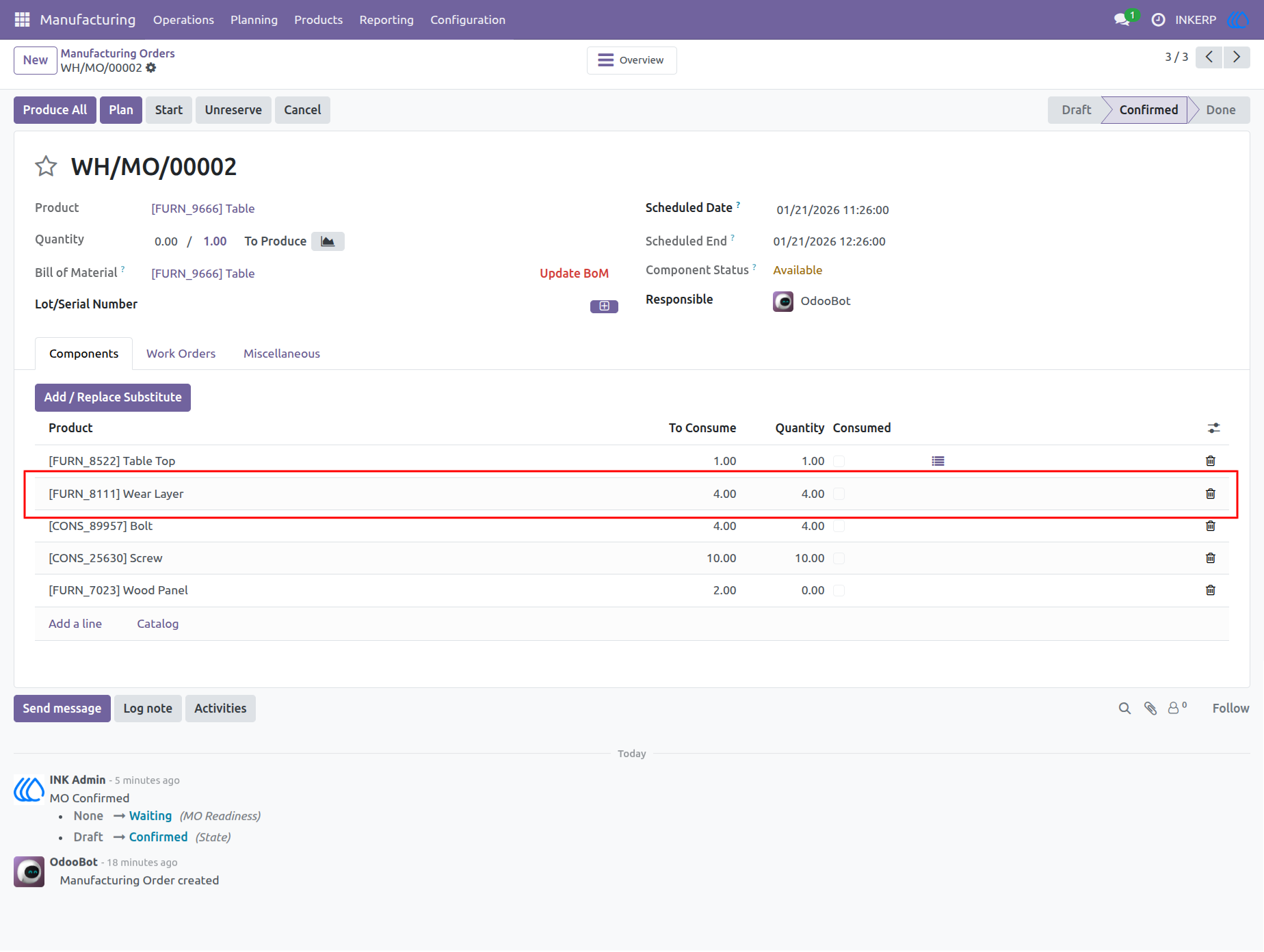This screenshot has height=952, width=1264.
Task: Check Consumed box for Wood Panel
Action: [x=839, y=590]
